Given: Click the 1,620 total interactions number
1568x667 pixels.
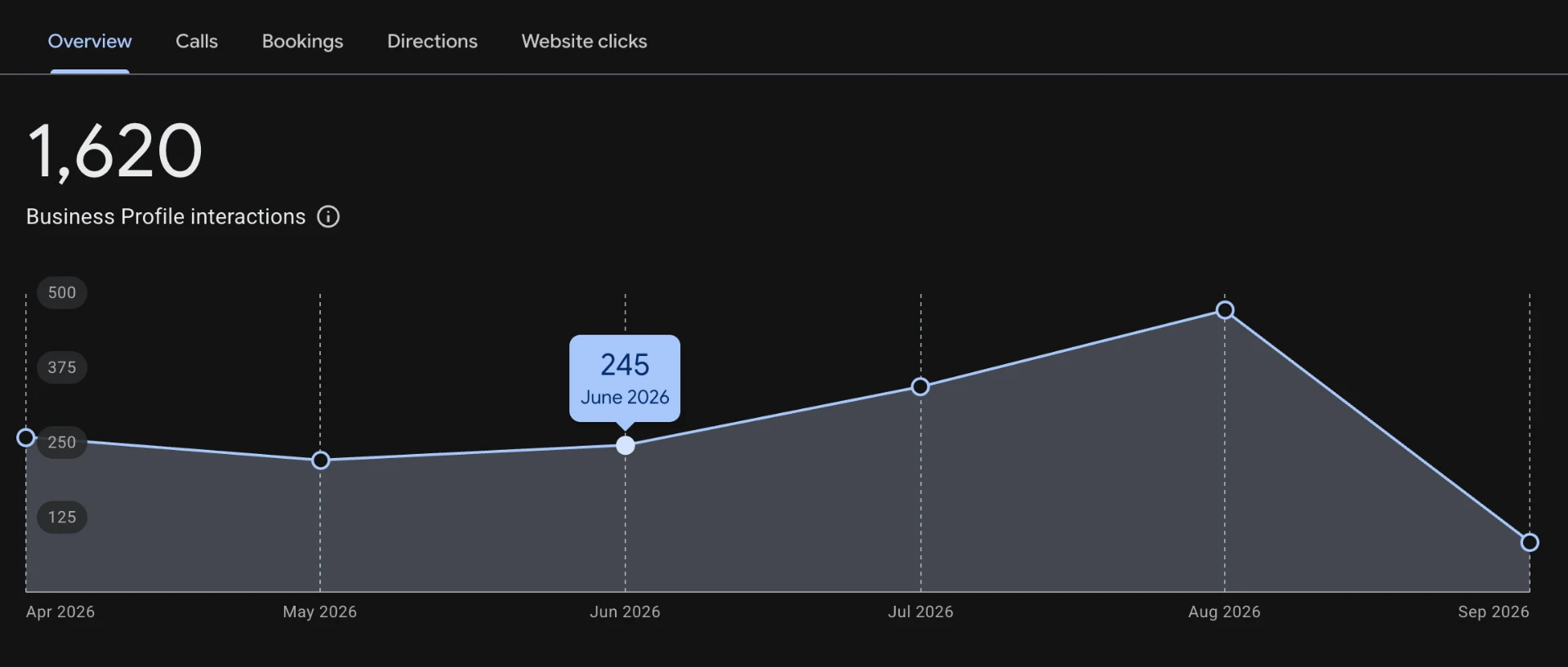Looking at the screenshot, I should (x=115, y=152).
